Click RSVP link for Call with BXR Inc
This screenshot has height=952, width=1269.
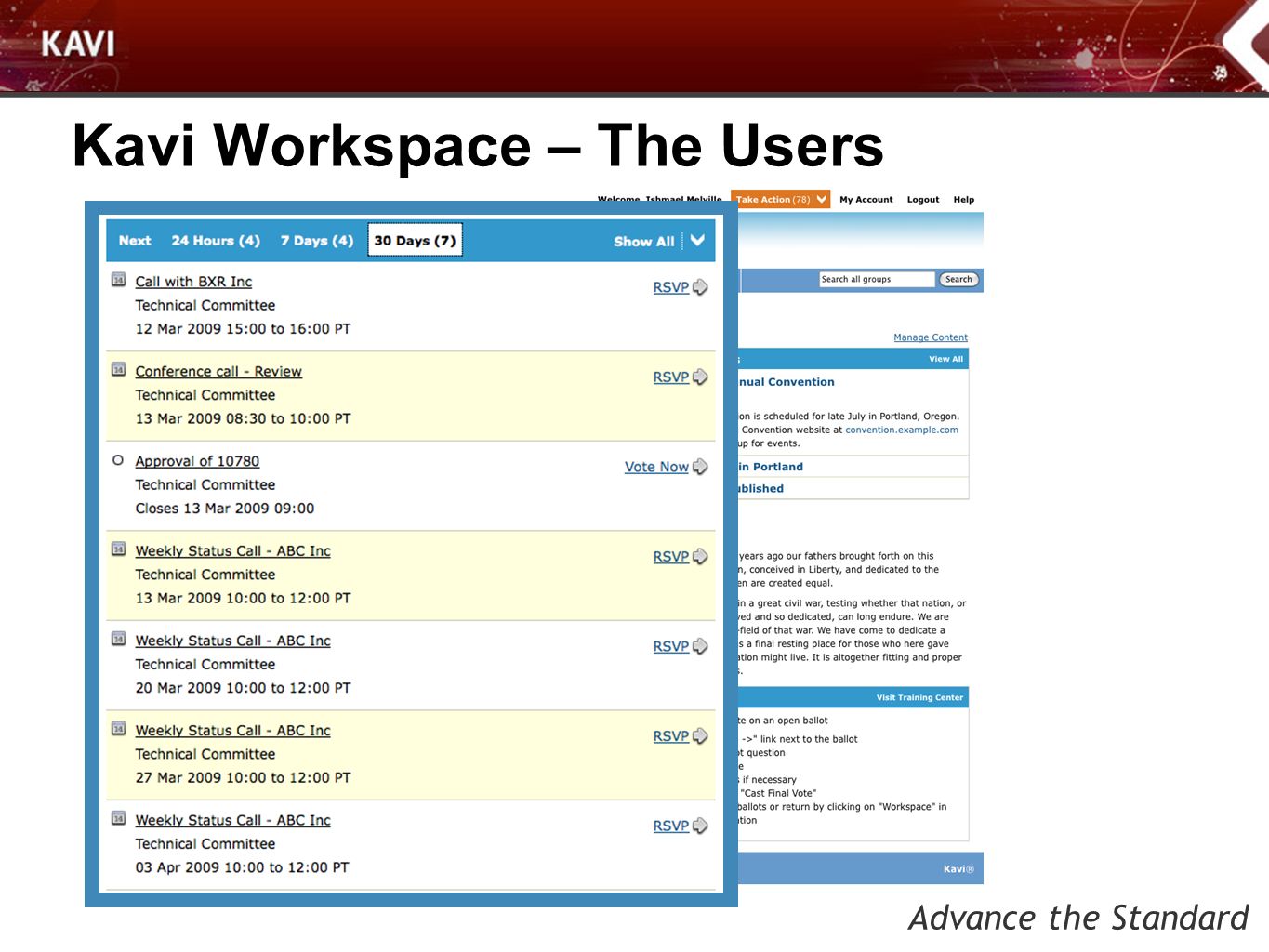tap(671, 287)
